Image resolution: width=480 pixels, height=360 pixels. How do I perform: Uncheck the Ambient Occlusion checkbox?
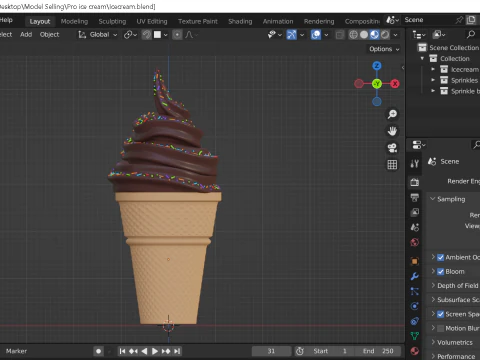click(x=440, y=257)
